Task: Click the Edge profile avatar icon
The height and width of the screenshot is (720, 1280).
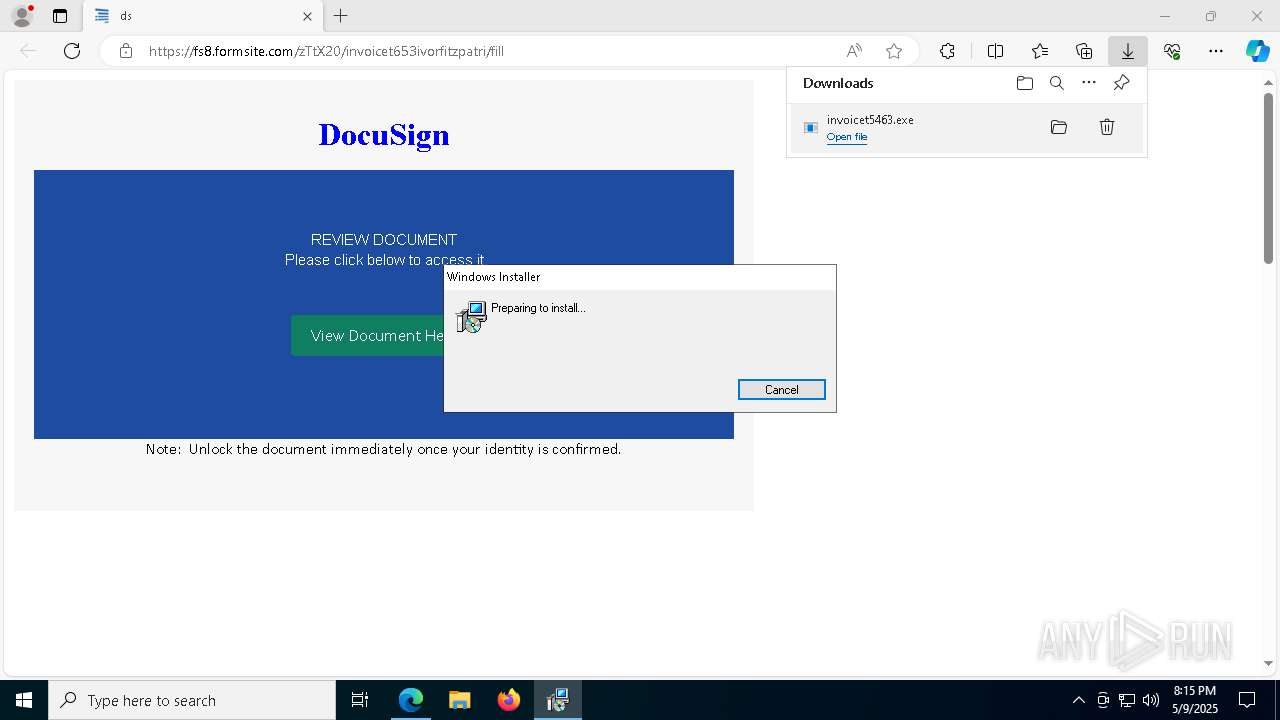Action: pos(22,16)
